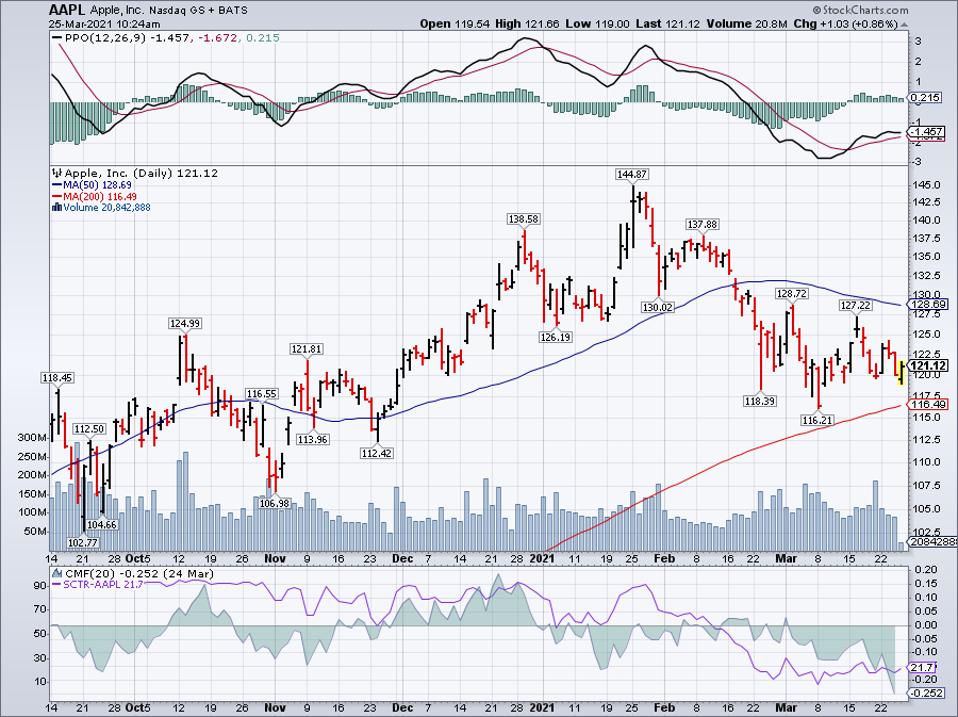Click the 113.96 low price label
This screenshot has height=717, width=958.
tap(312, 439)
